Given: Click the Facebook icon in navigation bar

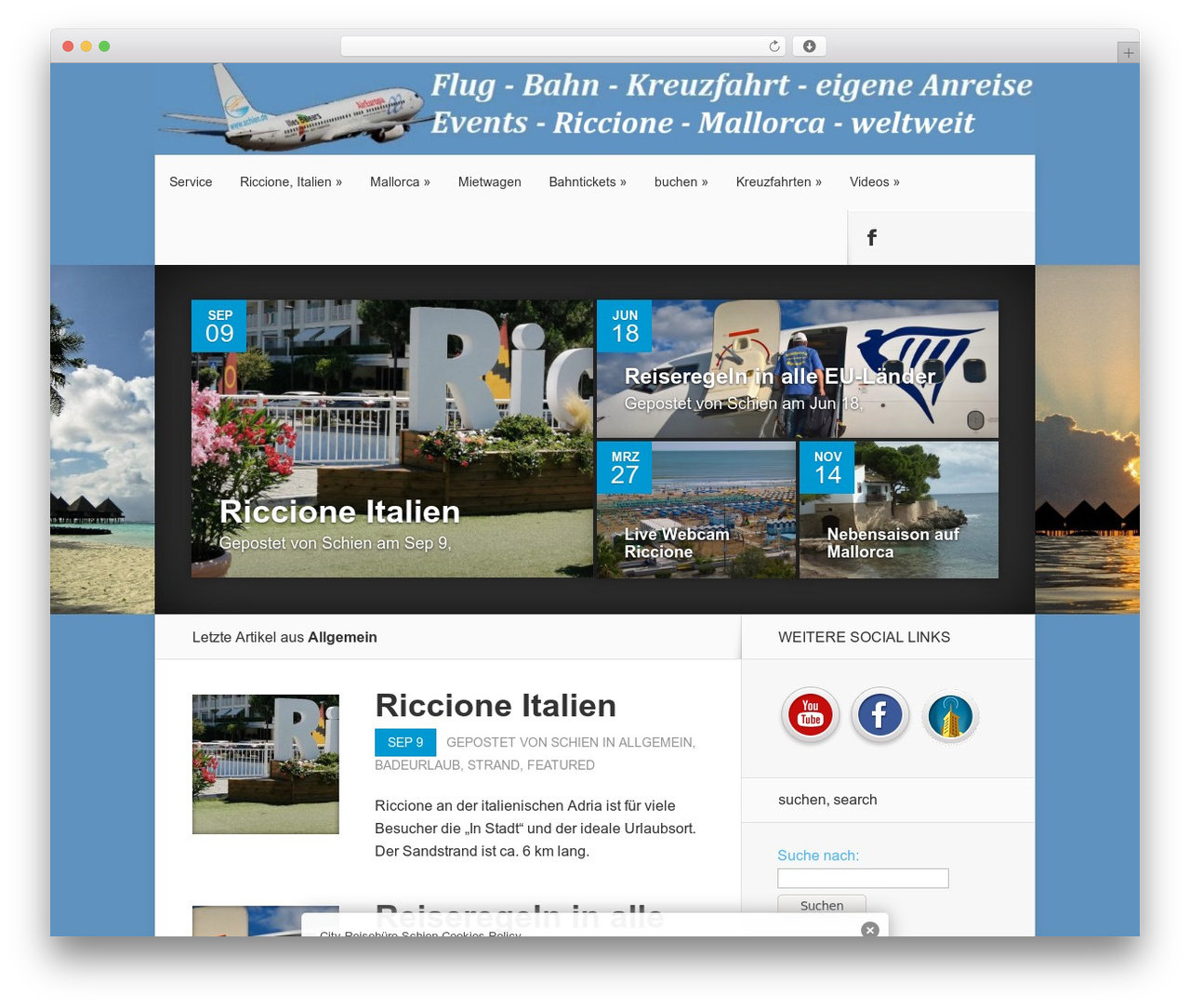Looking at the screenshot, I should [x=872, y=238].
